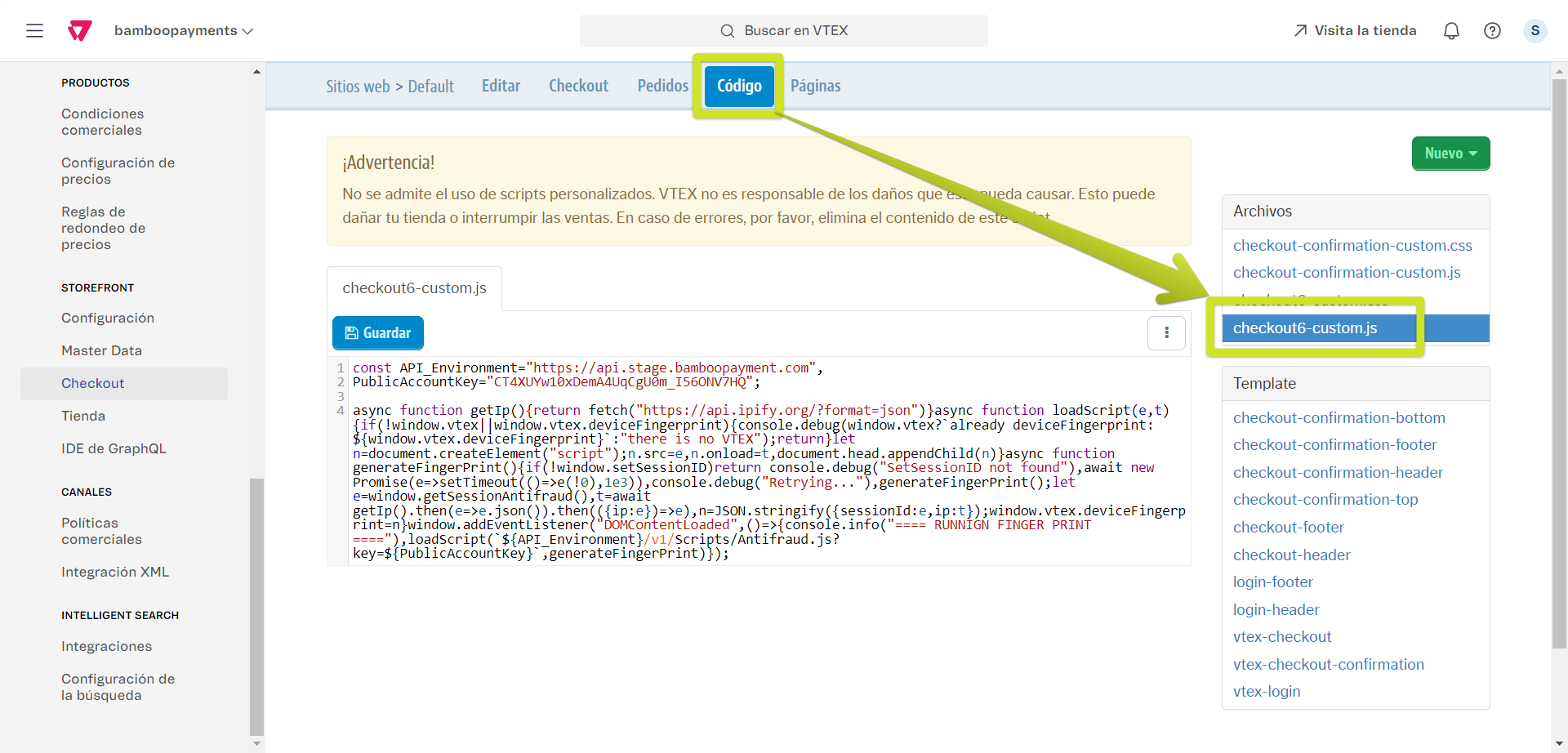Open vtex-checkout template
Image resolution: width=1568 pixels, height=753 pixels.
pos(1282,637)
